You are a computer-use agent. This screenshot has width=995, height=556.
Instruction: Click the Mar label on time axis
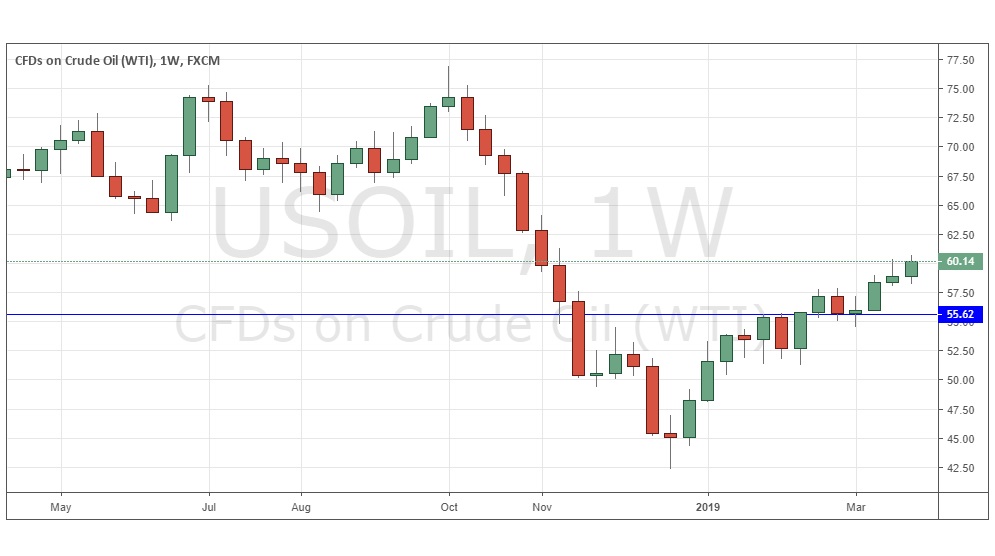tap(856, 507)
